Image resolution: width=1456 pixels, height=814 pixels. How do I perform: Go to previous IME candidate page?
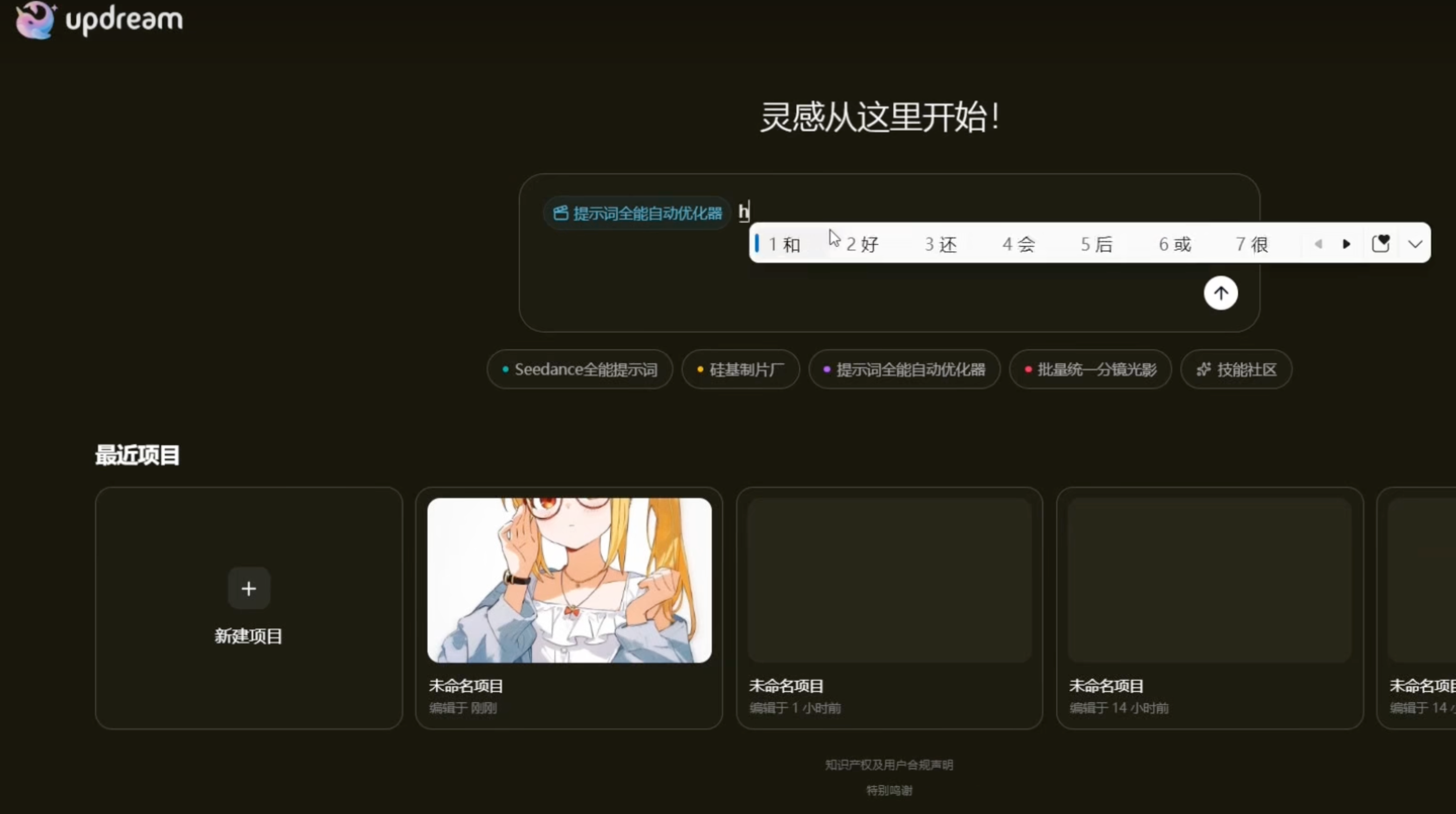[1318, 244]
